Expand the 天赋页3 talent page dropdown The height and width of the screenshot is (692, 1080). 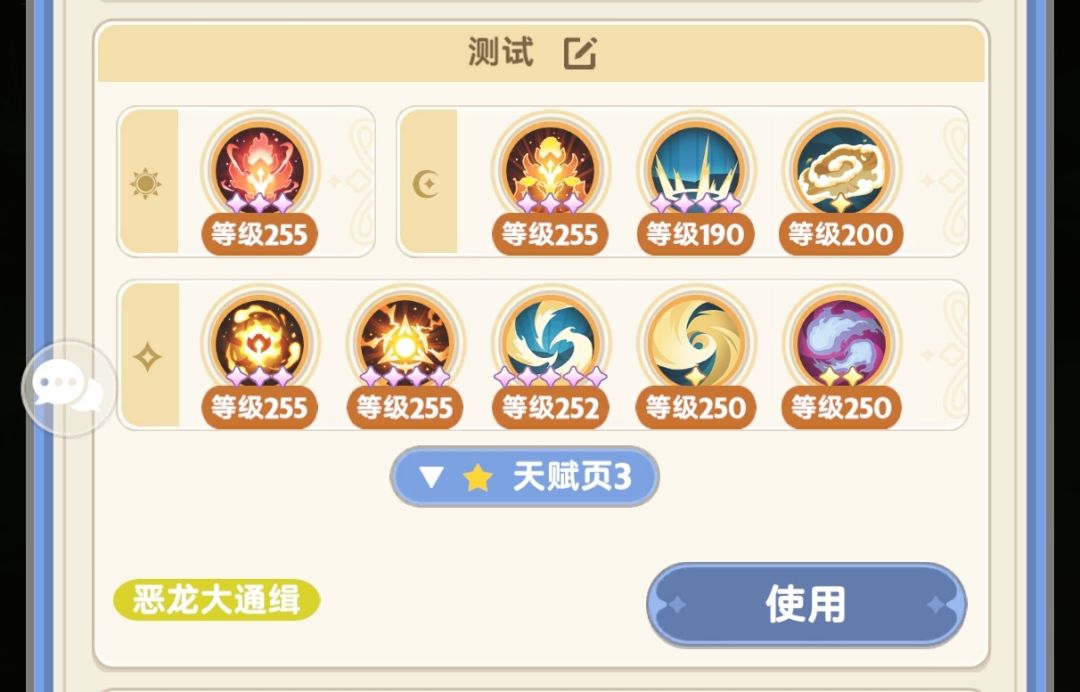[x=525, y=476]
